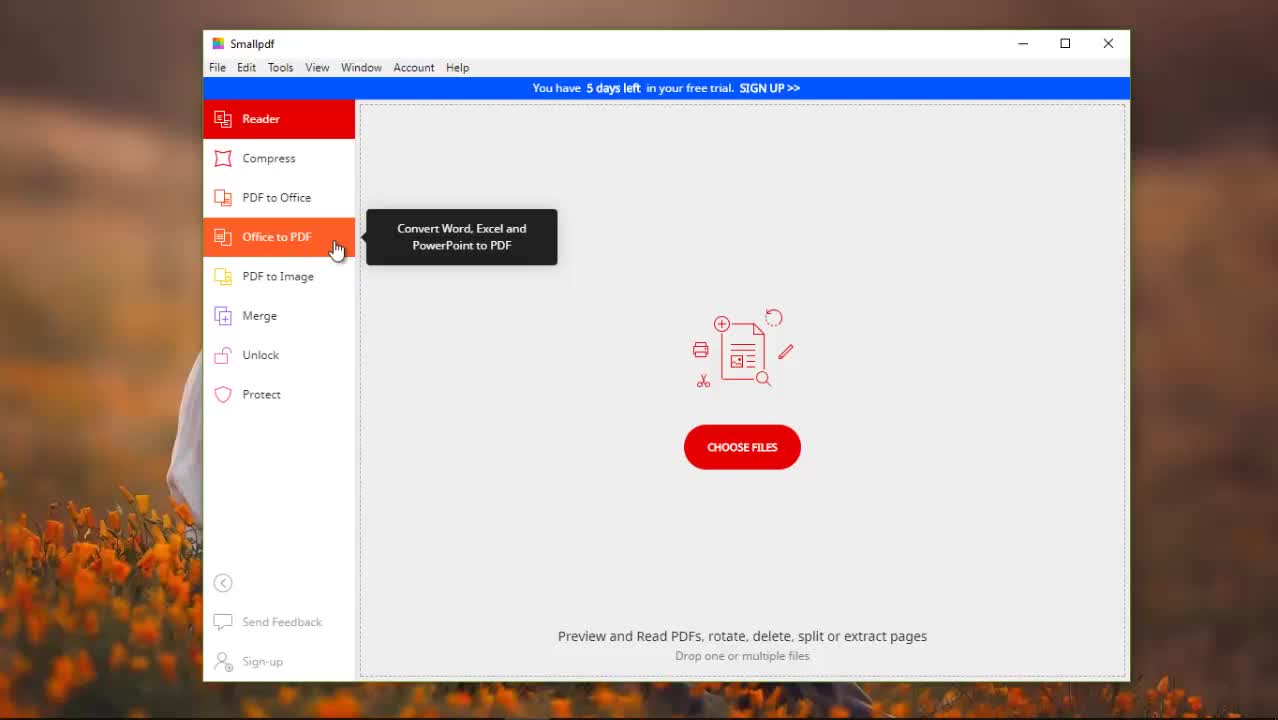Image resolution: width=1278 pixels, height=720 pixels.
Task: Click the Send Feedback link text
Action: 282,622
